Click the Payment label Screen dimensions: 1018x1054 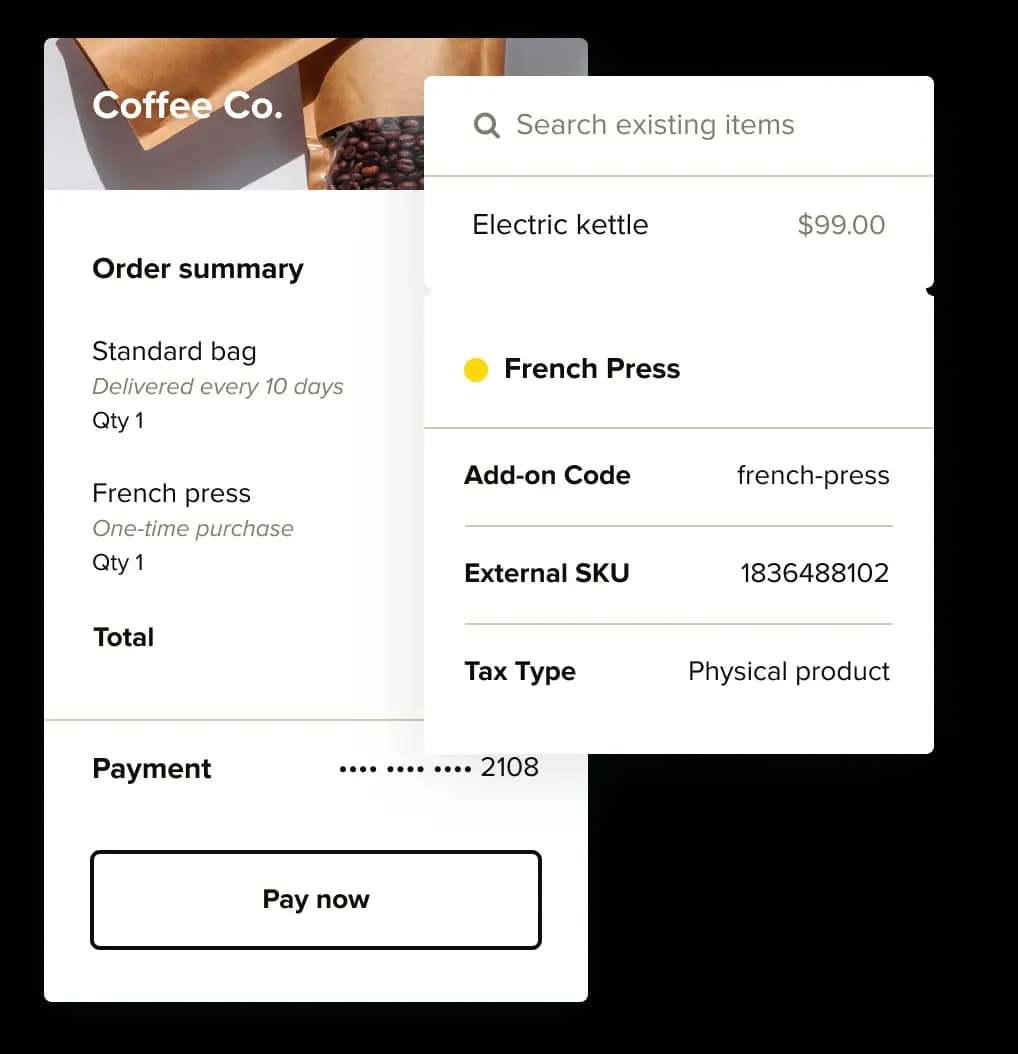(152, 769)
